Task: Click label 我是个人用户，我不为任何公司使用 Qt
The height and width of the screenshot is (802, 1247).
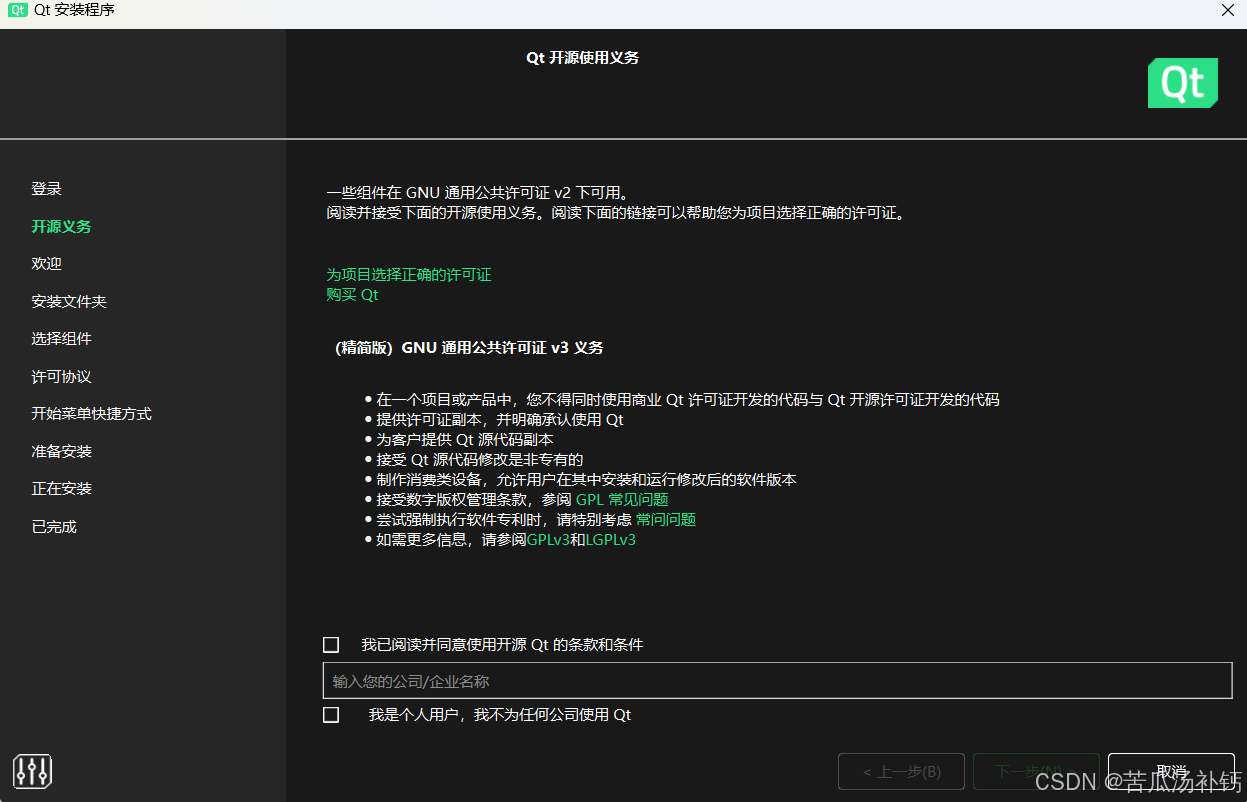Action: [x=500, y=715]
